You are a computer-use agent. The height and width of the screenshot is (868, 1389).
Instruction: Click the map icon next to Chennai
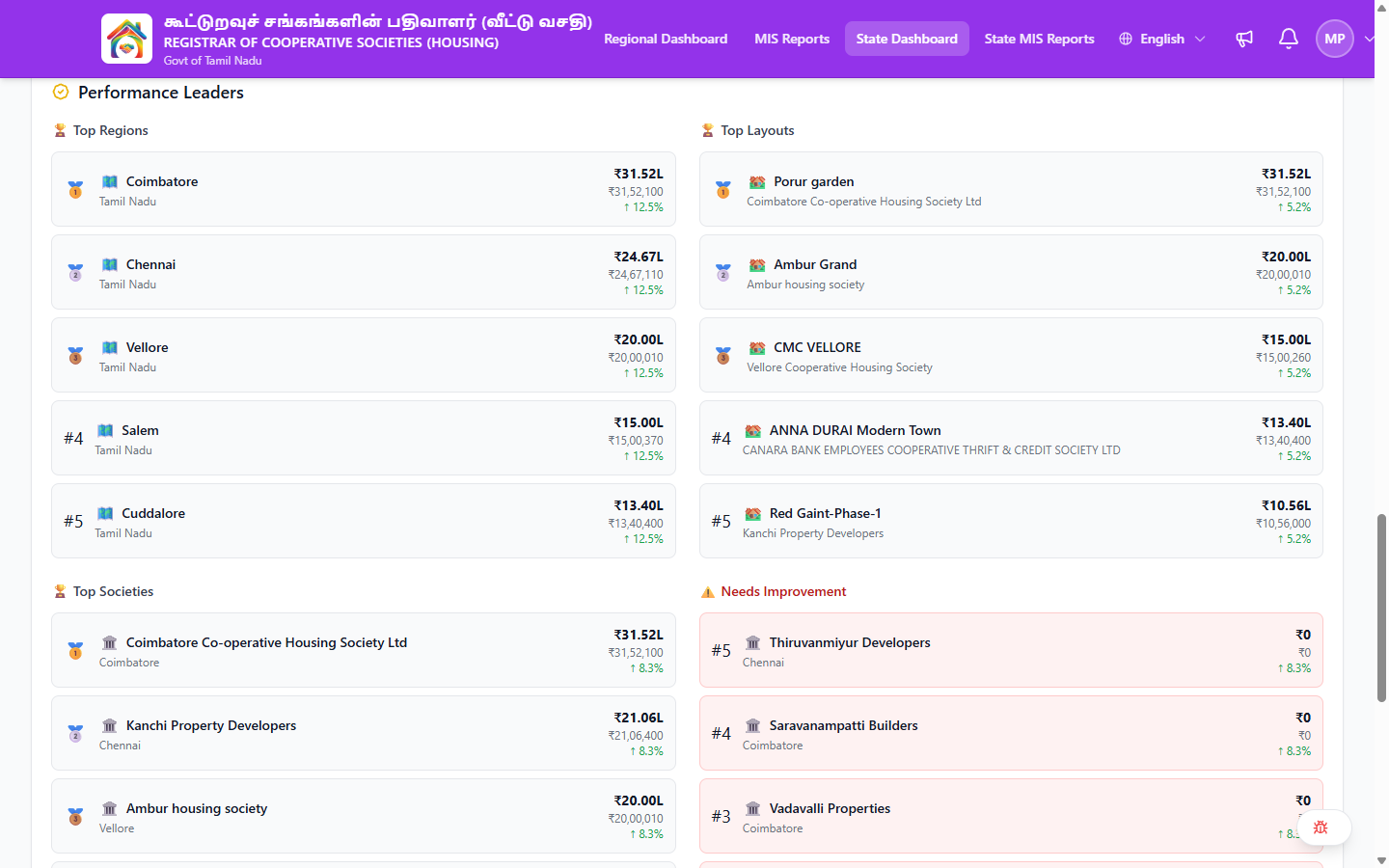point(110,264)
